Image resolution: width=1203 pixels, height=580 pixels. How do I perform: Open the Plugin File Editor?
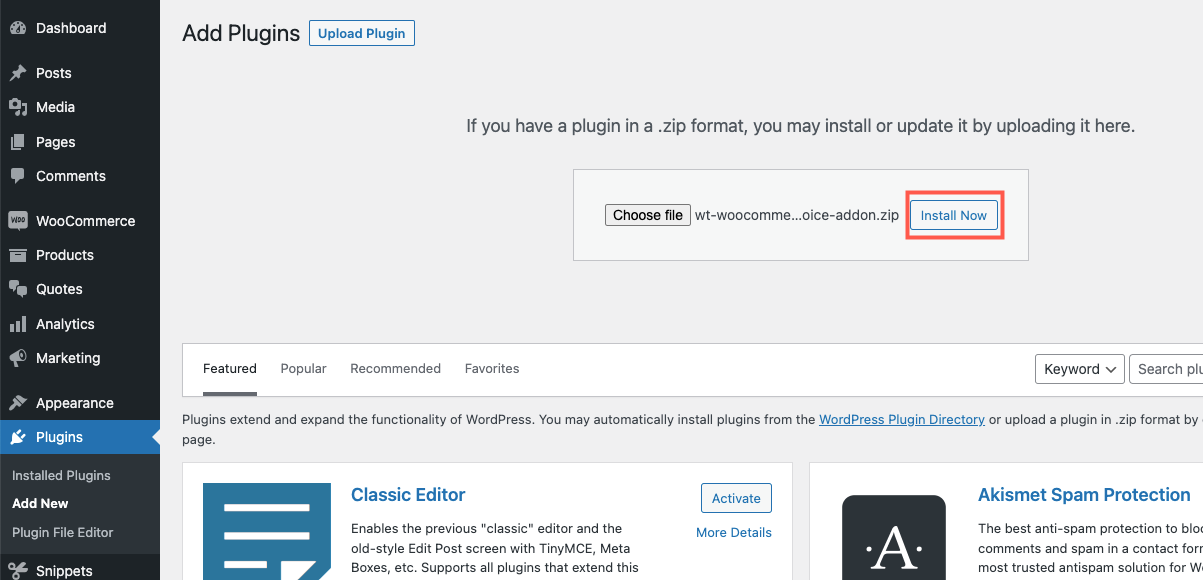63,532
